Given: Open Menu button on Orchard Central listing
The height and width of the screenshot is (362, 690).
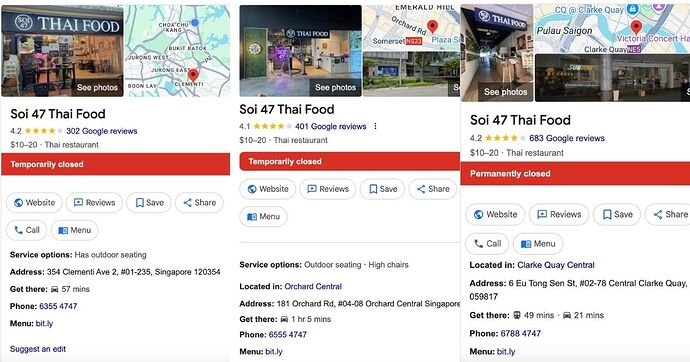Looking at the screenshot, I should (x=264, y=216).
